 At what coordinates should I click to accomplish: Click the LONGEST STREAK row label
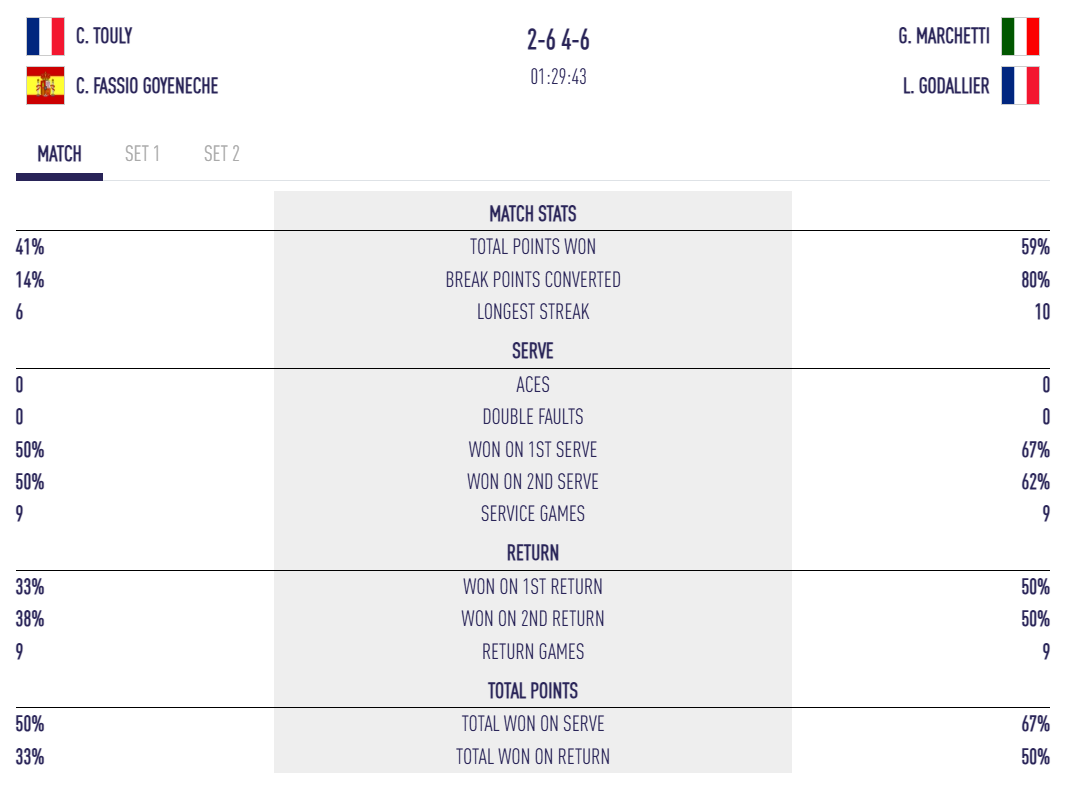click(532, 312)
